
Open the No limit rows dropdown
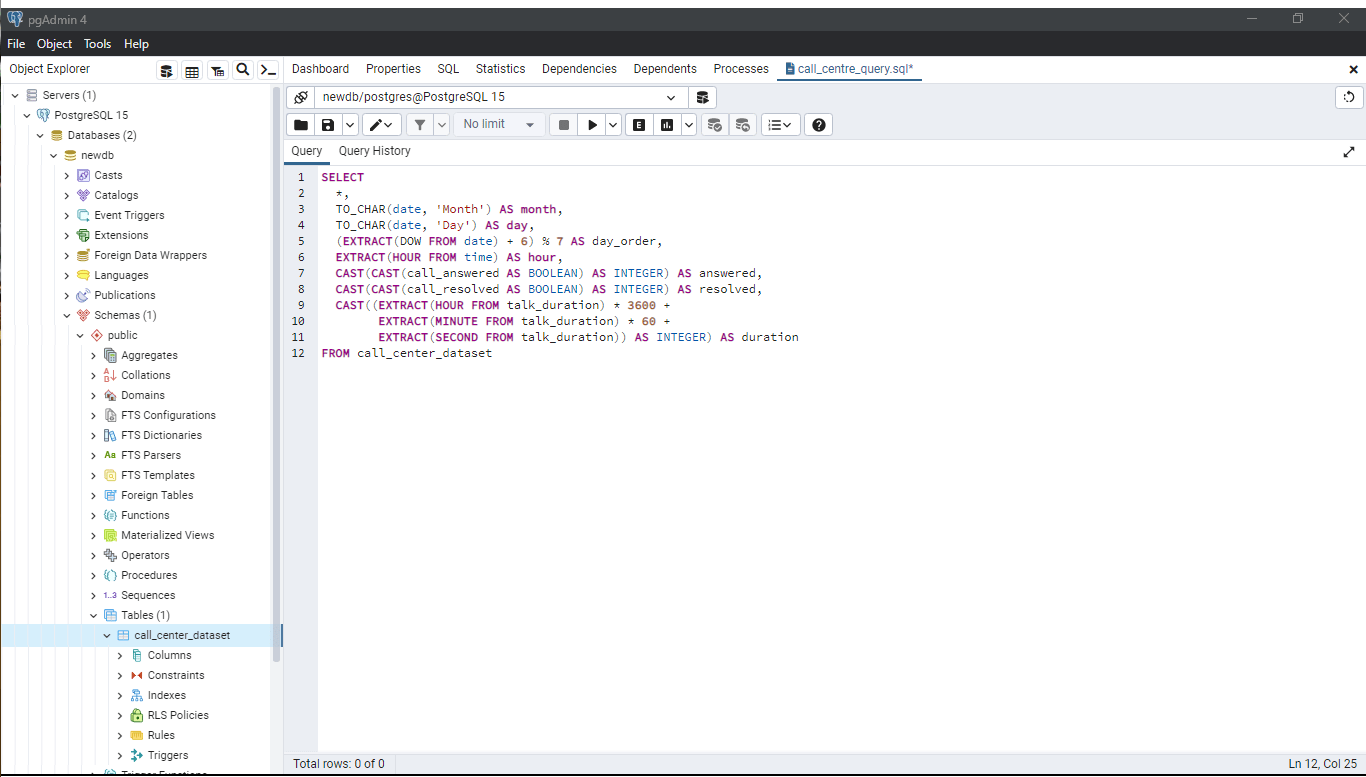pos(500,125)
